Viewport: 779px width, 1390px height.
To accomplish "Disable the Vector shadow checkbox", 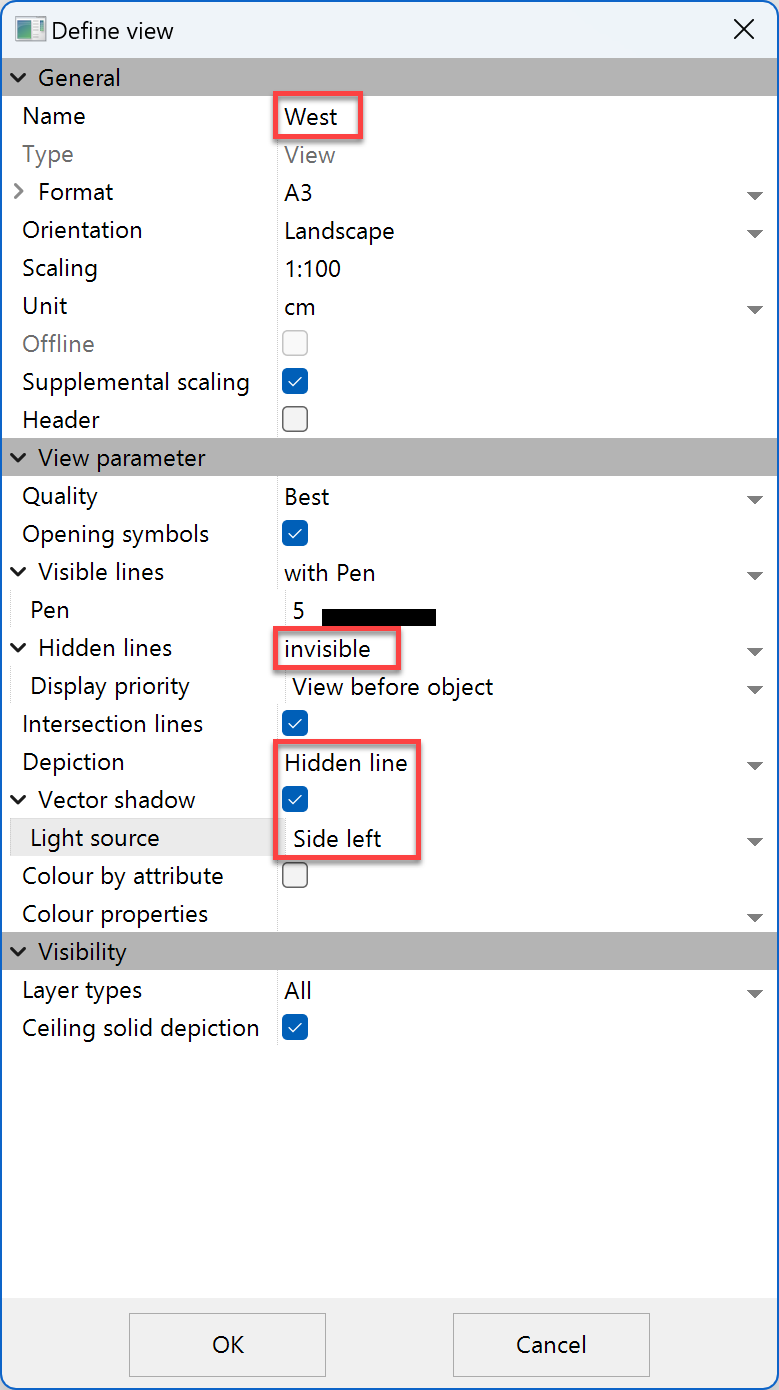I will [295, 799].
